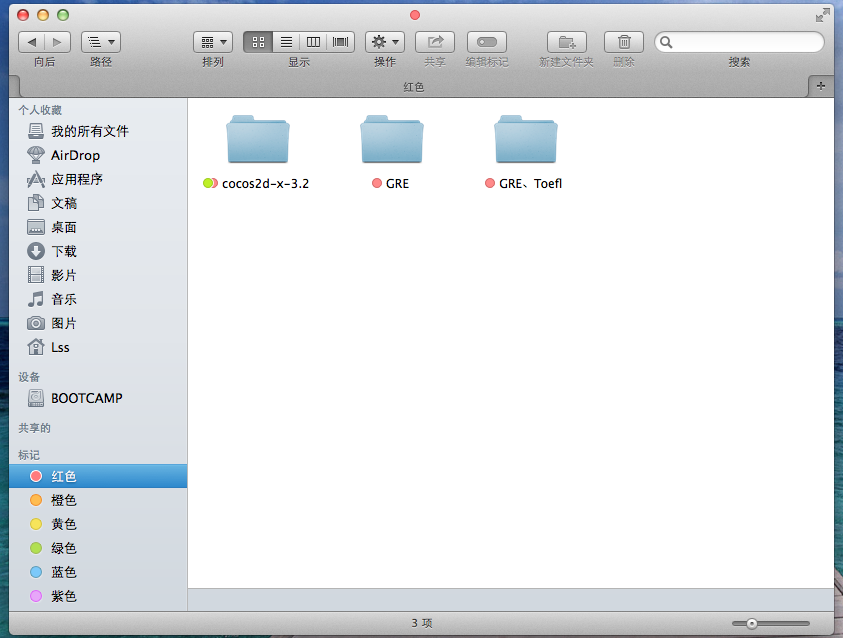Open 文稿 documents in sidebar
Image resolution: width=843 pixels, height=638 pixels.
coord(98,203)
